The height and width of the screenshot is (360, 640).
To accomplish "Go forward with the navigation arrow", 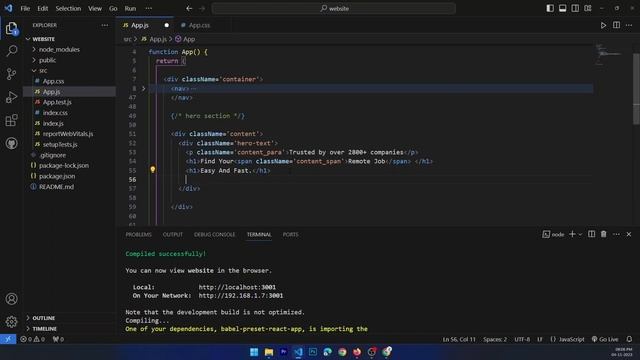I will 202,8.
